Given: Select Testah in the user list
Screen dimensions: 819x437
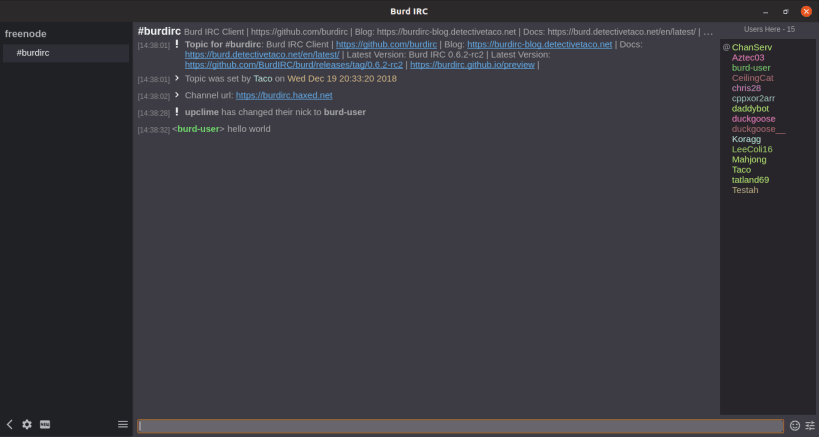Looking at the screenshot, I should pyautogui.click(x=745, y=190).
